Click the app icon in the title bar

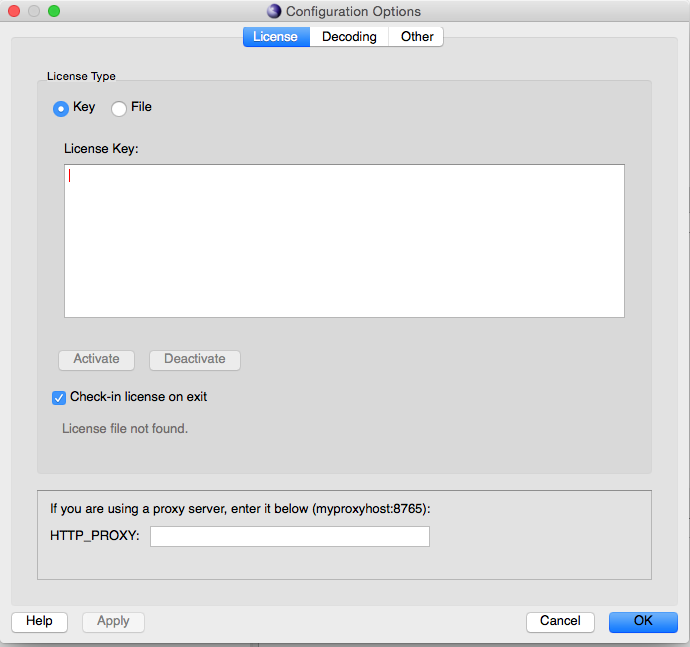[x=274, y=11]
